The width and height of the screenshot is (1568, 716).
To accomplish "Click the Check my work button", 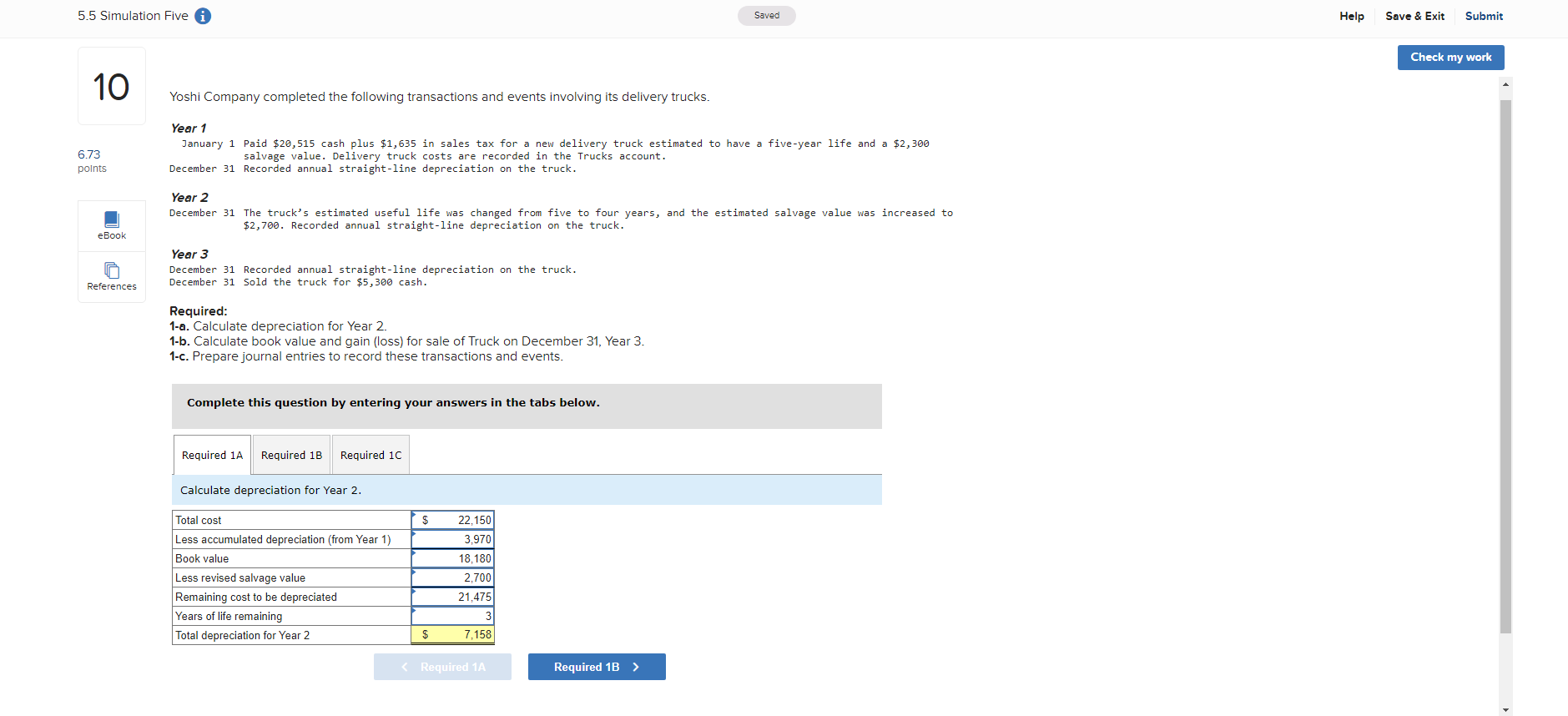I will 1450,58.
